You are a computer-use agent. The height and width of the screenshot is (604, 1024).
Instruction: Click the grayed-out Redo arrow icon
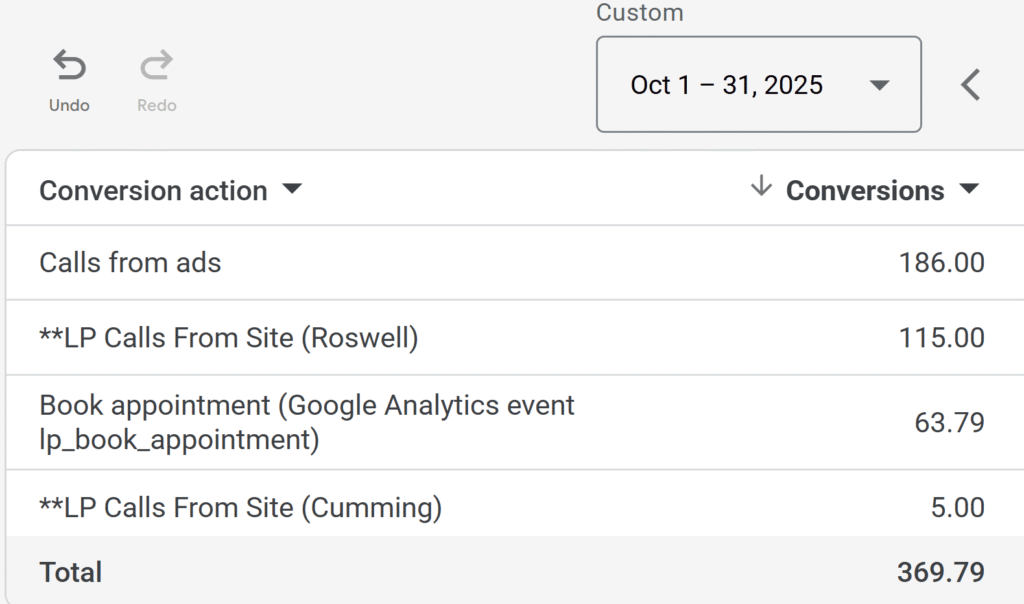point(157,65)
